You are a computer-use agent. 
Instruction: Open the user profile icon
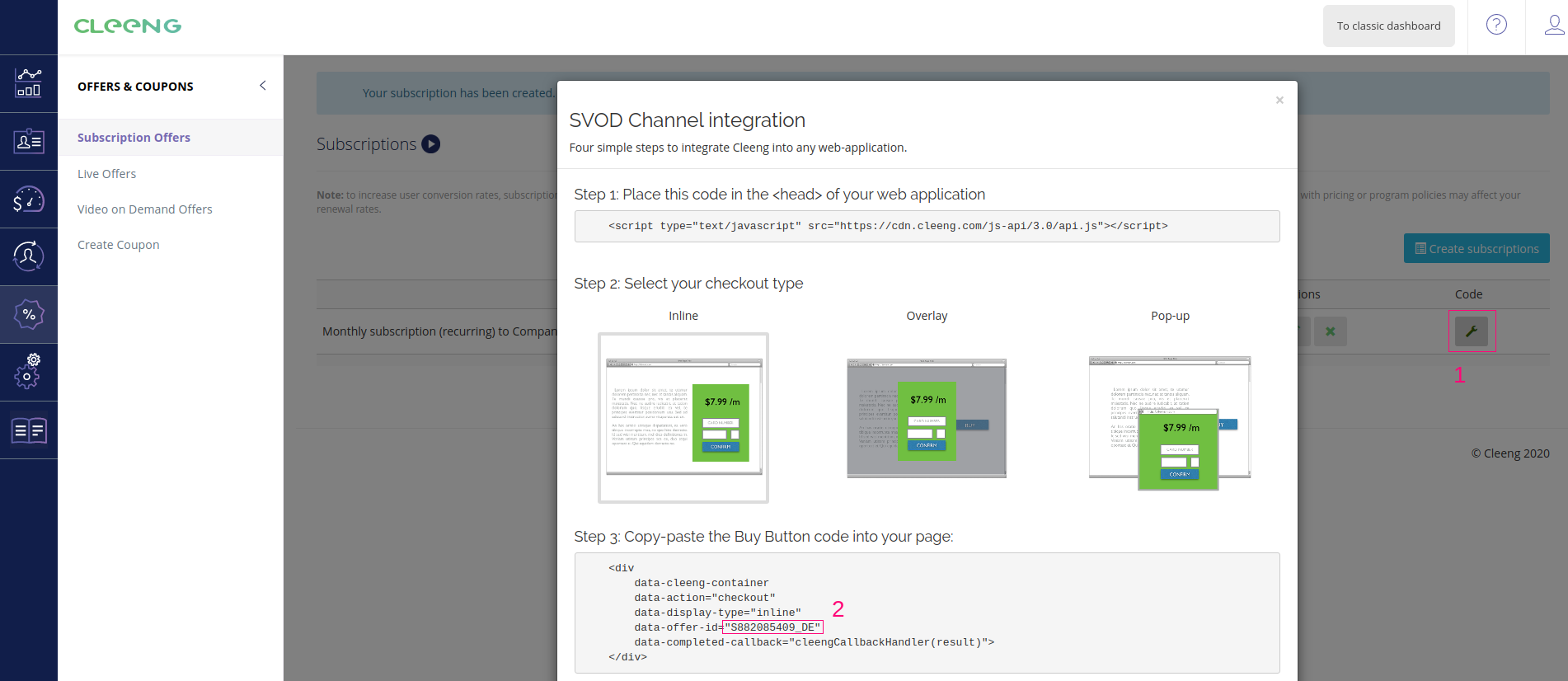pyautogui.click(x=1554, y=25)
